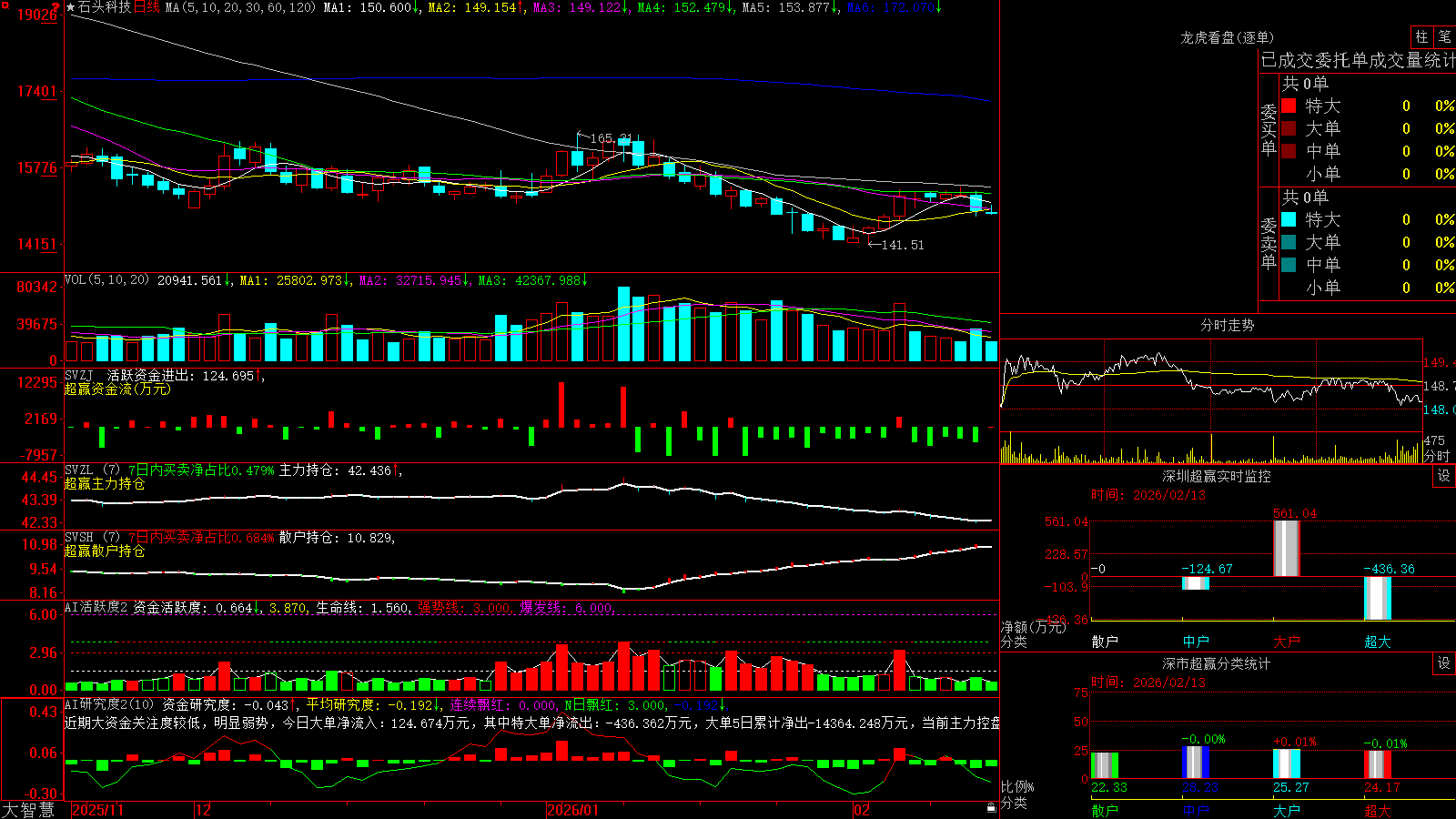Click 超赢资金流(万元) yellow label
The height and width of the screenshot is (819, 1456).
117,389
